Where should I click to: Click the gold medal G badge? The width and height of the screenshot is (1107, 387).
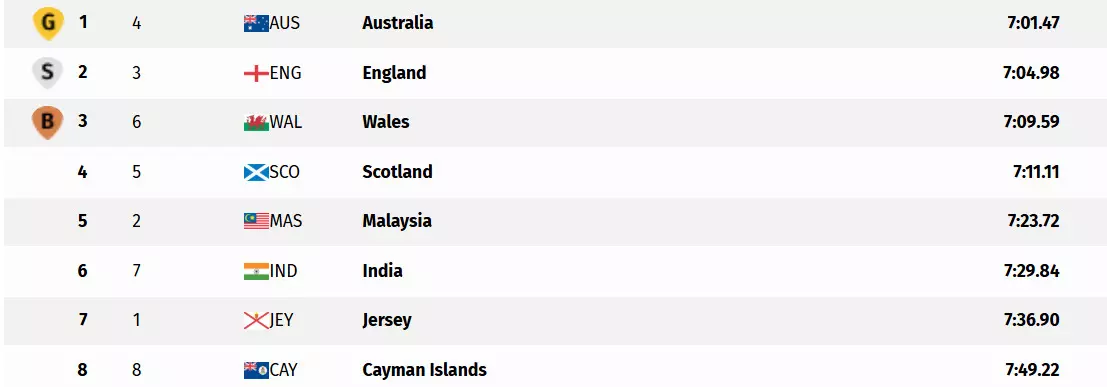(x=47, y=23)
